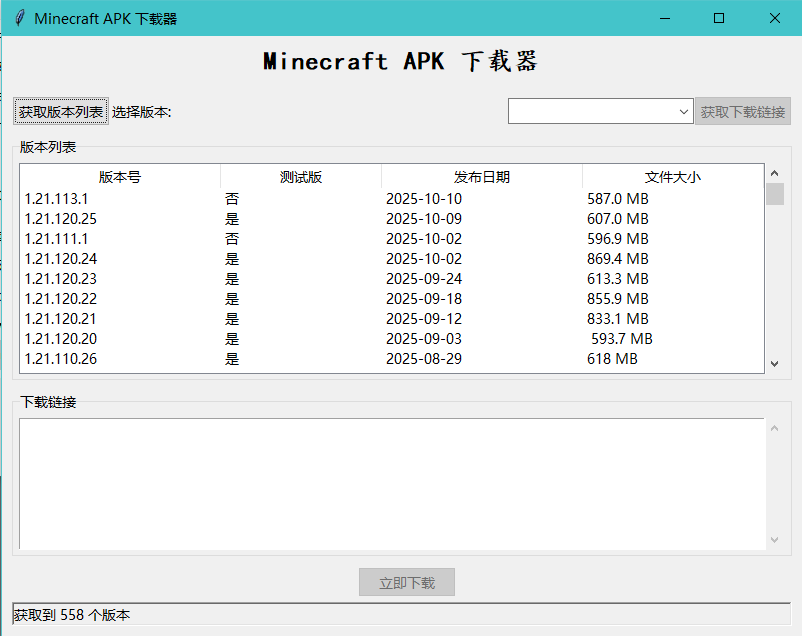The width and height of the screenshot is (802, 636).
Task: Click the 获取下载链接 button
Action: 742,112
